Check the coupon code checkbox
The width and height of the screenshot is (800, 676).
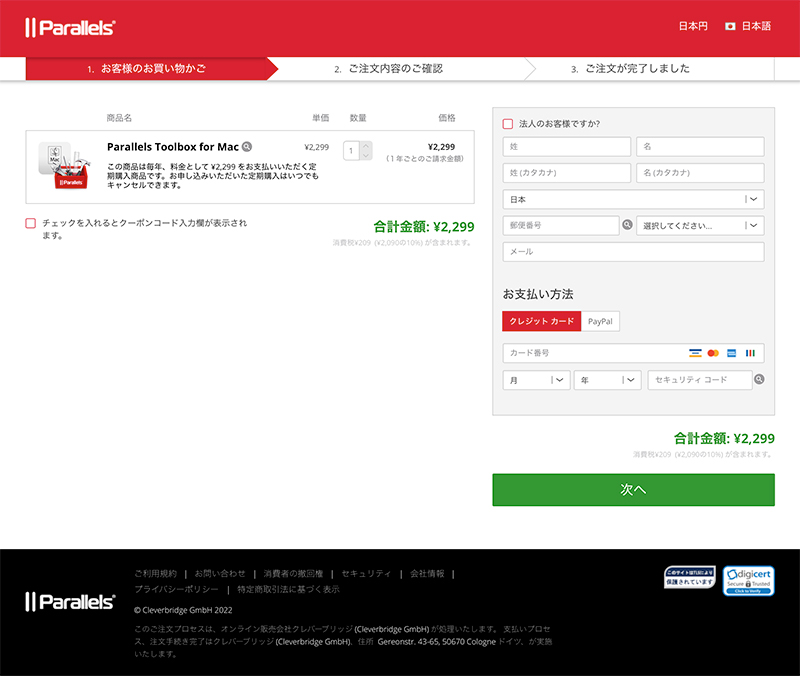pos(31,223)
